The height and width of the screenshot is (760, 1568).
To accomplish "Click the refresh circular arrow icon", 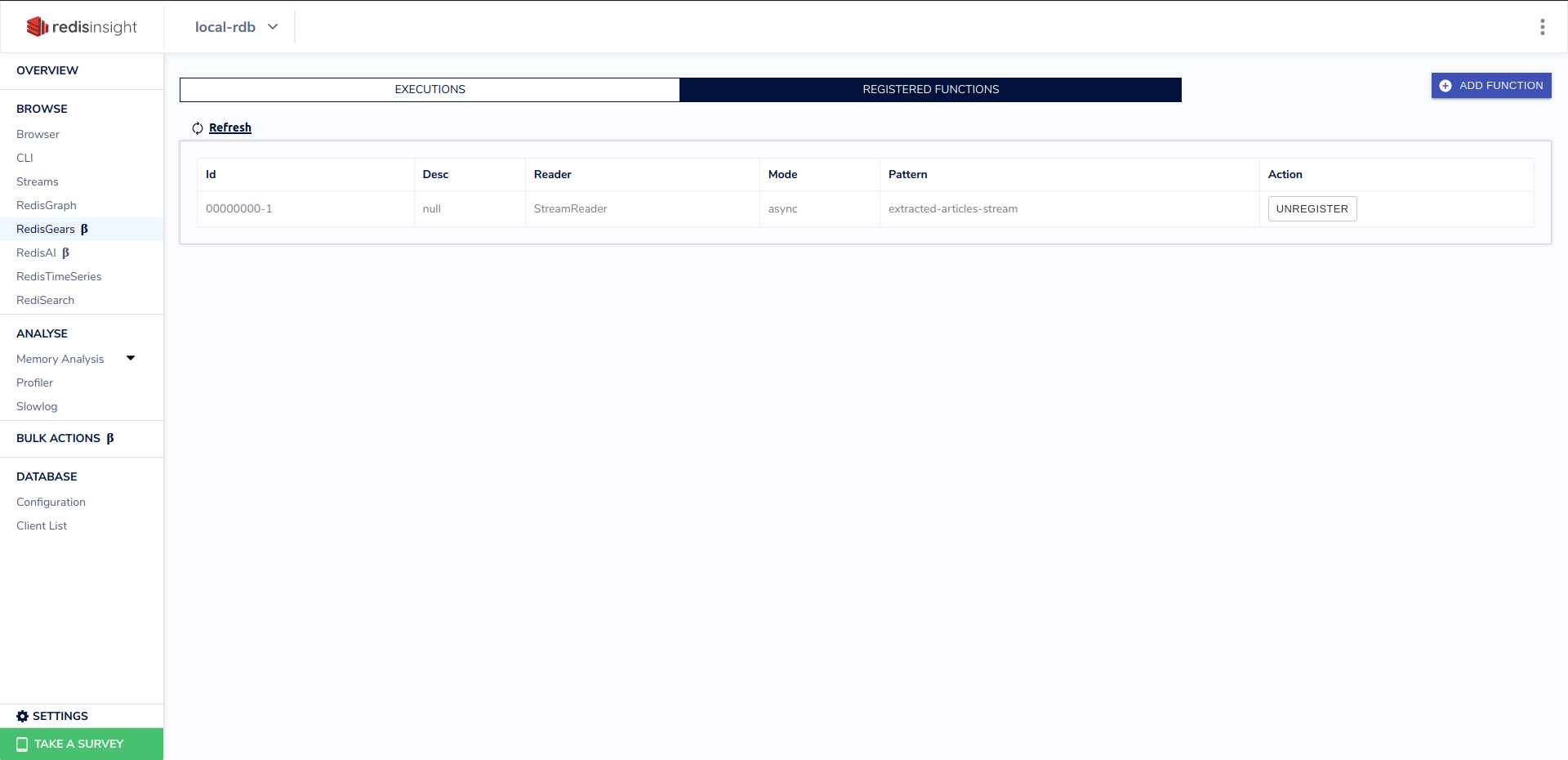I will pos(198,128).
